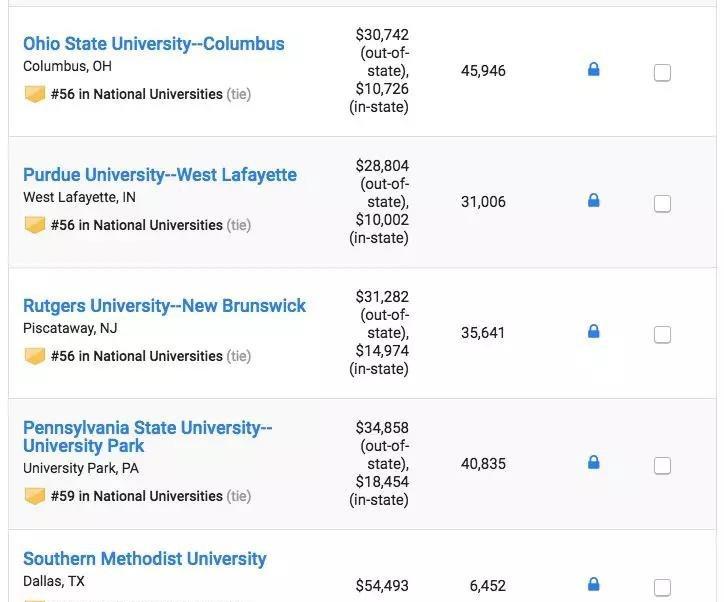The width and height of the screenshot is (724, 602).
Task: Enable the Pennsylvania State University compare checkbox
Action: point(662,465)
